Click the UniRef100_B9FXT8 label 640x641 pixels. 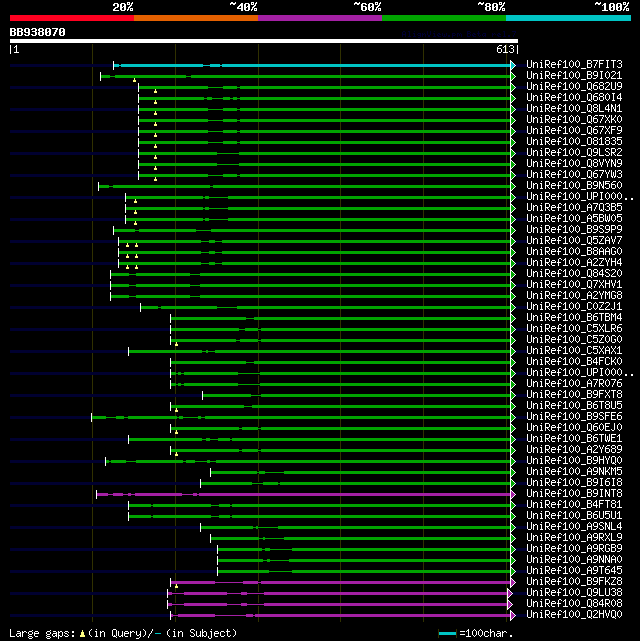click(574, 394)
